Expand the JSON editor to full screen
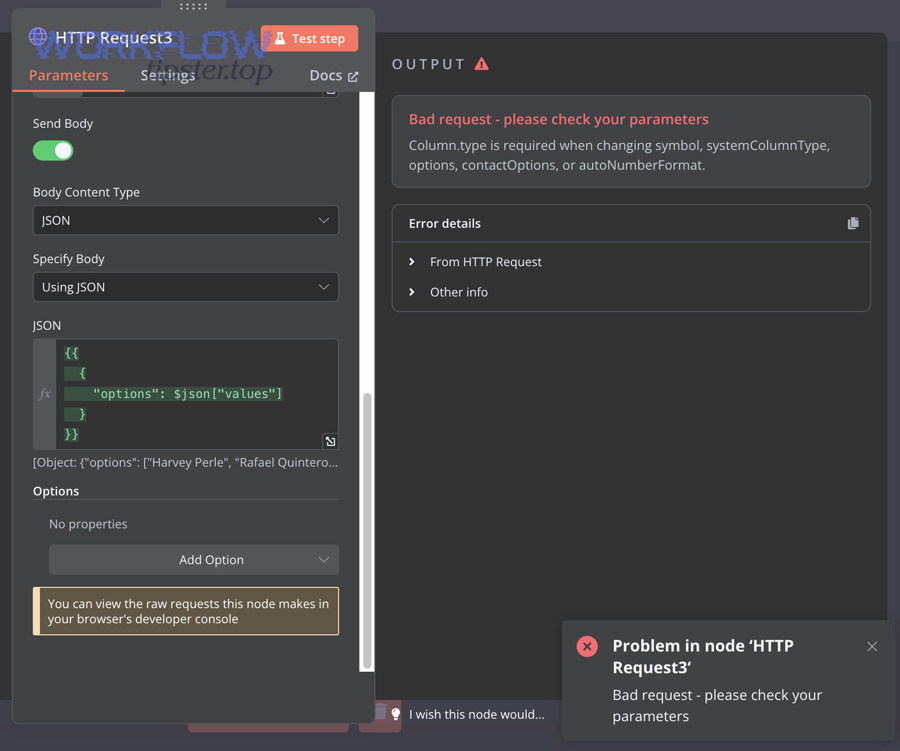 tap(330, 440)
